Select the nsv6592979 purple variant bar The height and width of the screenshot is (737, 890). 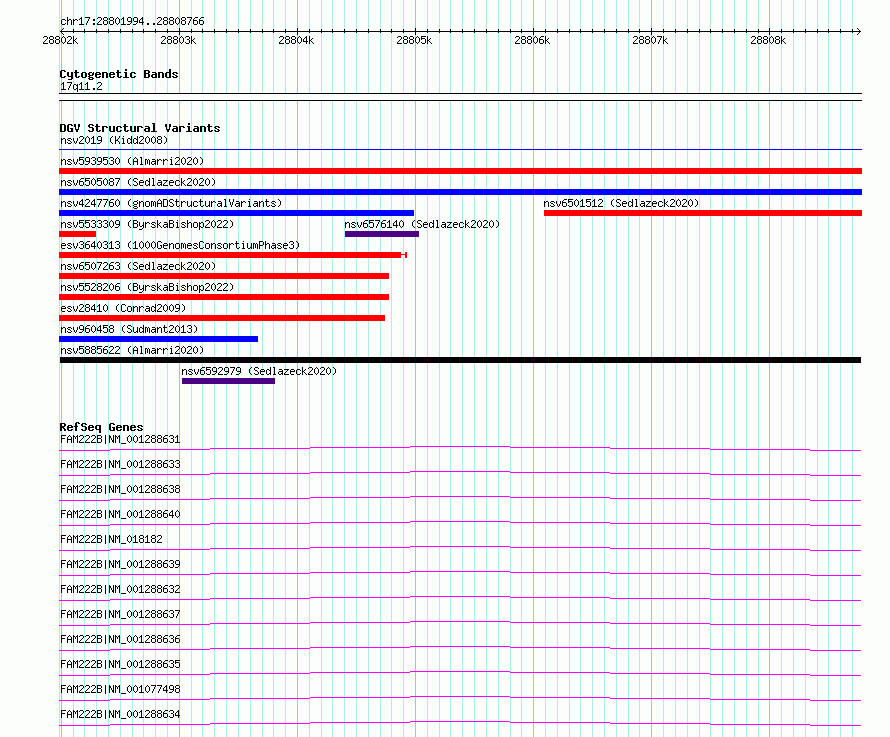pos(228,381)
